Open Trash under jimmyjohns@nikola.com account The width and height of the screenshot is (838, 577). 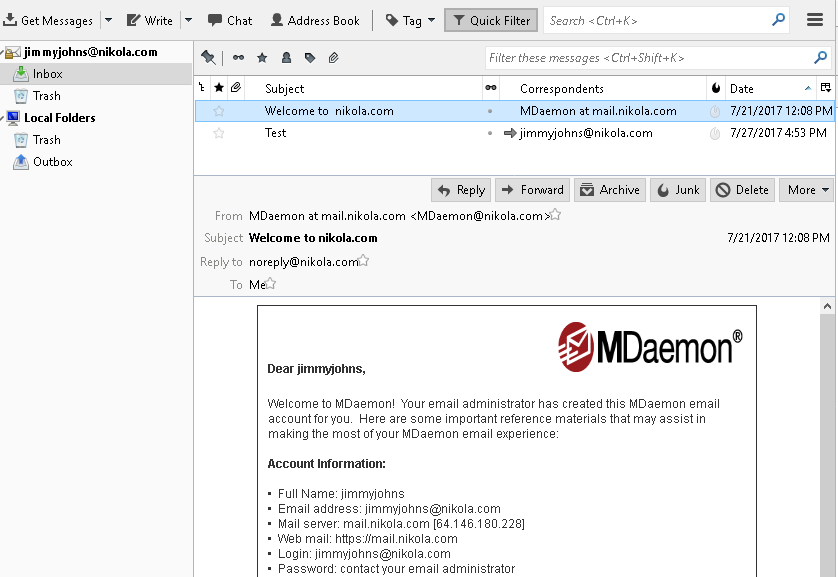(46, 96)
